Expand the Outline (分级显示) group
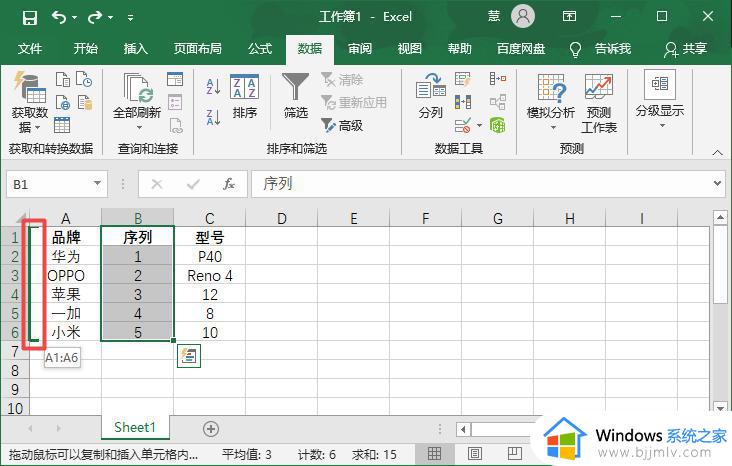Screen dimensions: 732x466 coord(660,100)
